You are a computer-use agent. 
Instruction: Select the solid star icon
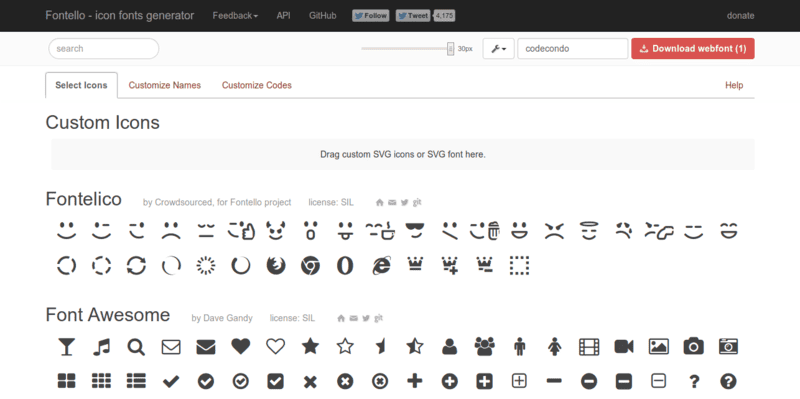tap(310, 346)
